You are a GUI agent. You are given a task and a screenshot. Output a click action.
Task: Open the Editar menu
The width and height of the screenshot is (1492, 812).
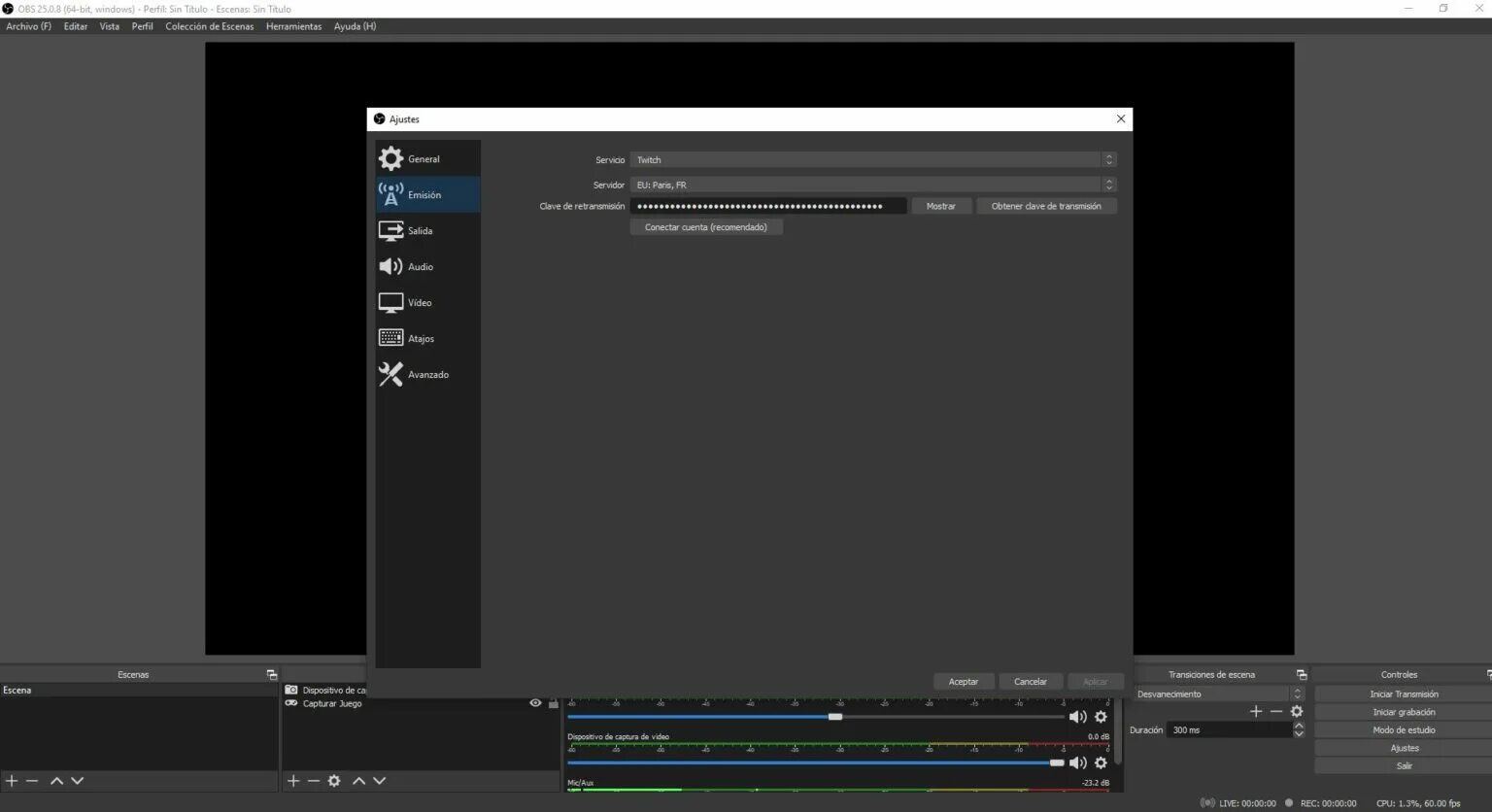[x=76, y=26]
